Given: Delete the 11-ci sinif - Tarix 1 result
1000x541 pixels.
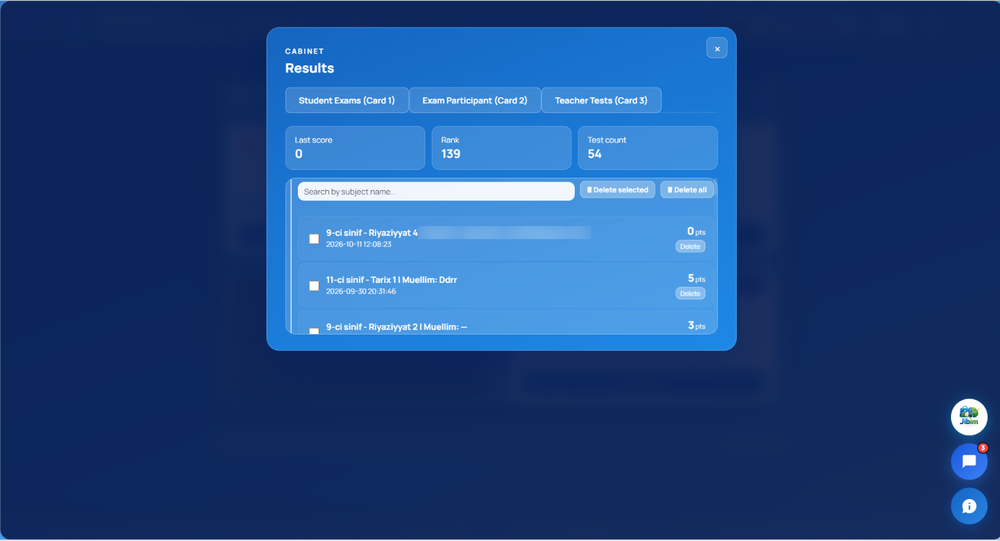Looking at the screenshot, I should (x=690, y=293).
